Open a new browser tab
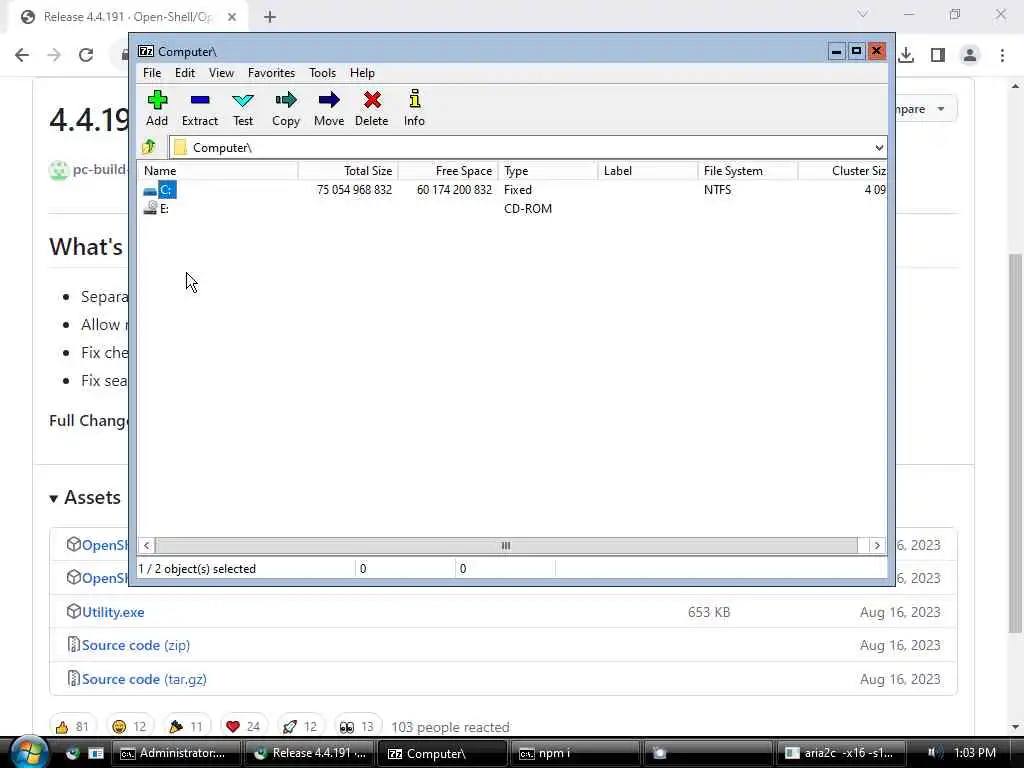Viewport: 1024px width, 768px height. tap(270, 17)
